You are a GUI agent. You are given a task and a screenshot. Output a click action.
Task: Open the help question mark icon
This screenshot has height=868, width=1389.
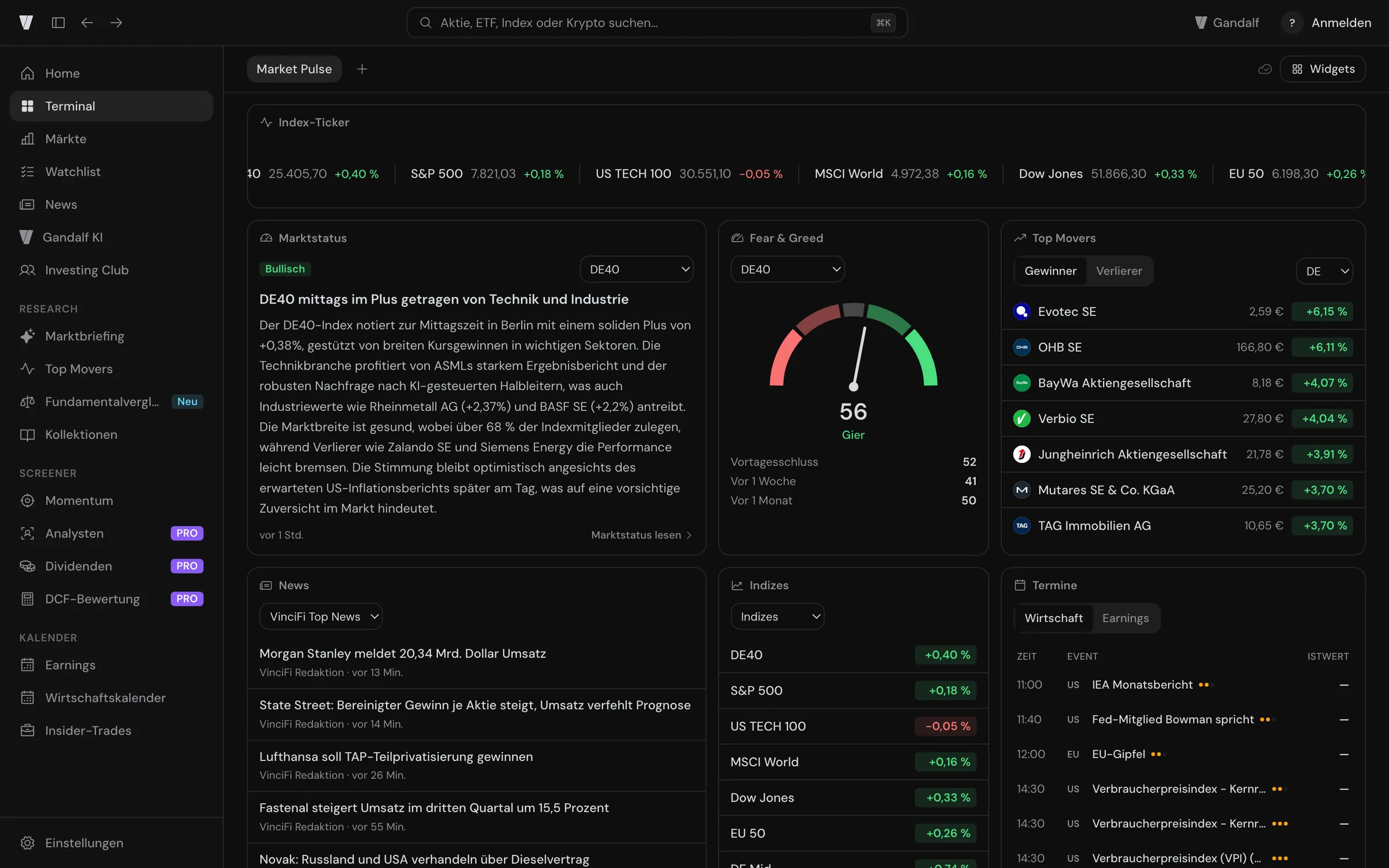[x=1292, y=23]
